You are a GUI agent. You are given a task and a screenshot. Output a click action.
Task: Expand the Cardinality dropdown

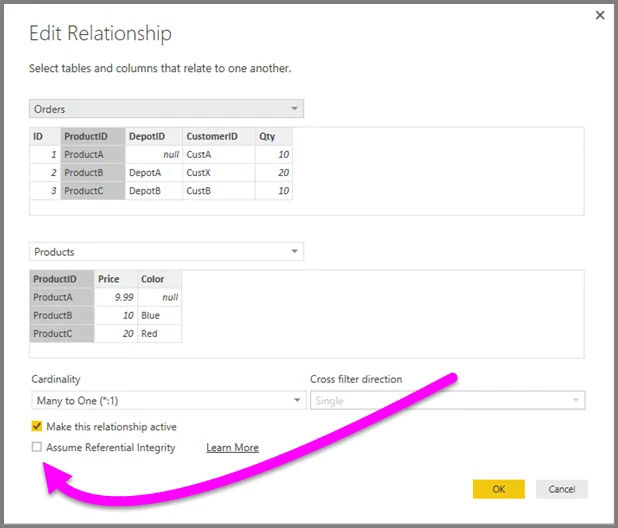click(x=169, y=401)
